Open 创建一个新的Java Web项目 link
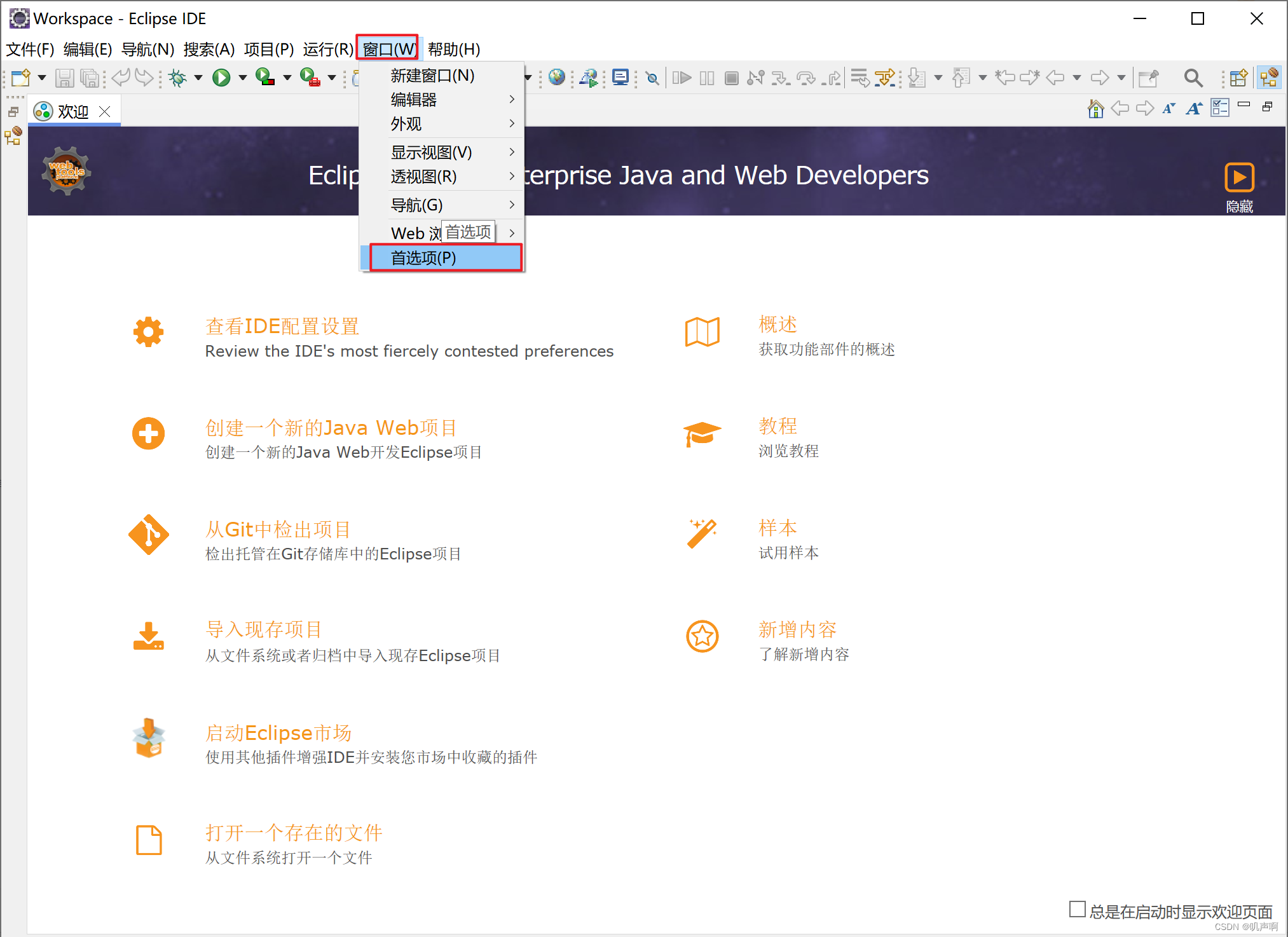 (330, 427)
